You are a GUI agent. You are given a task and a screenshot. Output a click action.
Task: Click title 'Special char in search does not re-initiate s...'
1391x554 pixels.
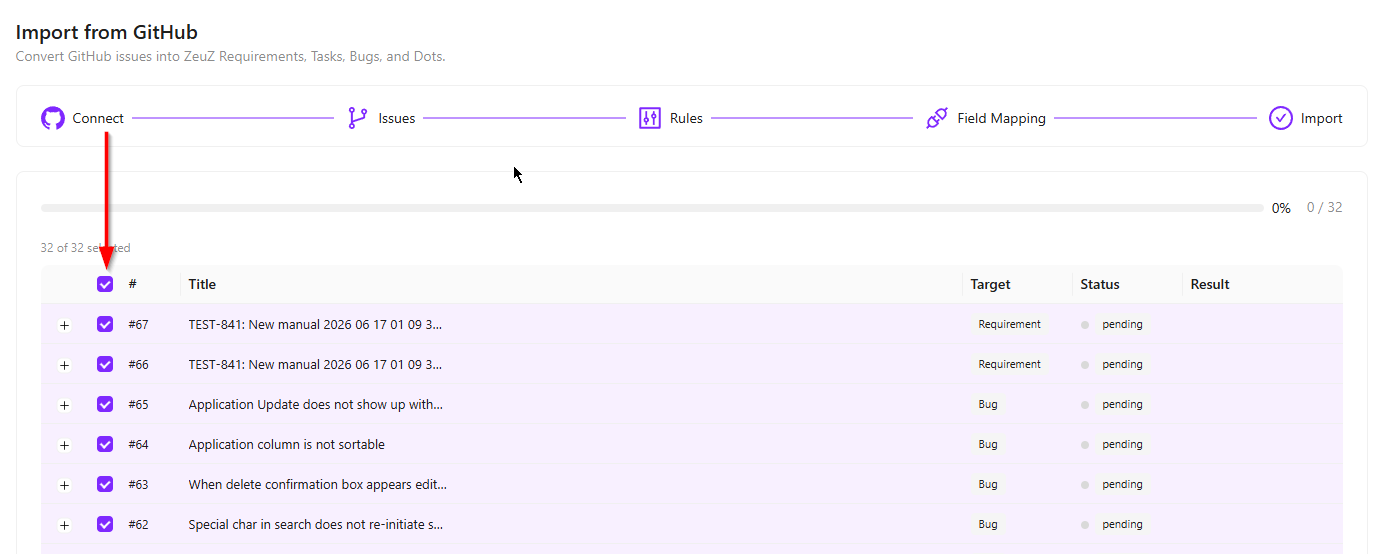click(315, 524)
